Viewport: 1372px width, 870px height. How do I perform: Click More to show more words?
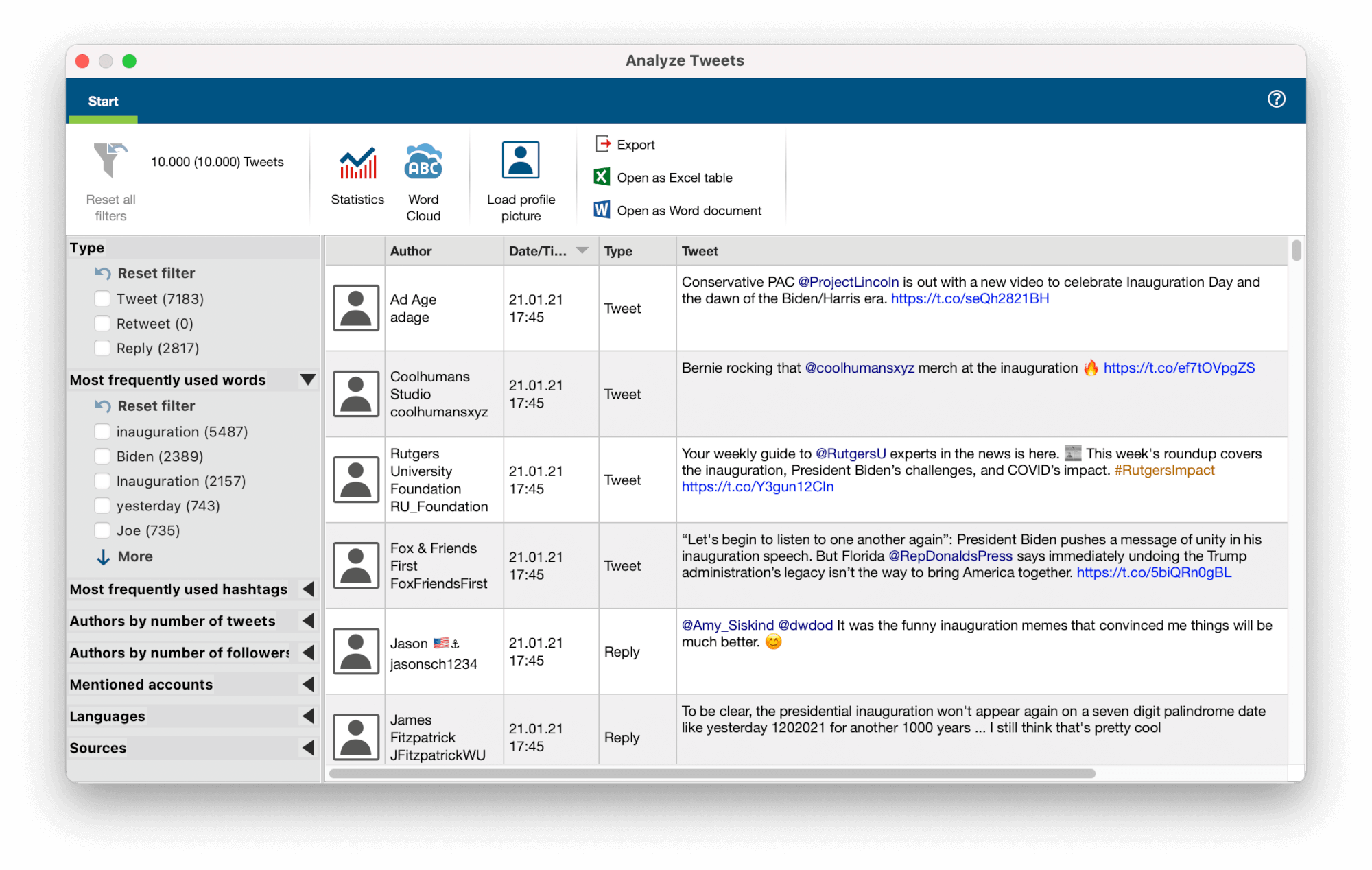click(135, 556)
